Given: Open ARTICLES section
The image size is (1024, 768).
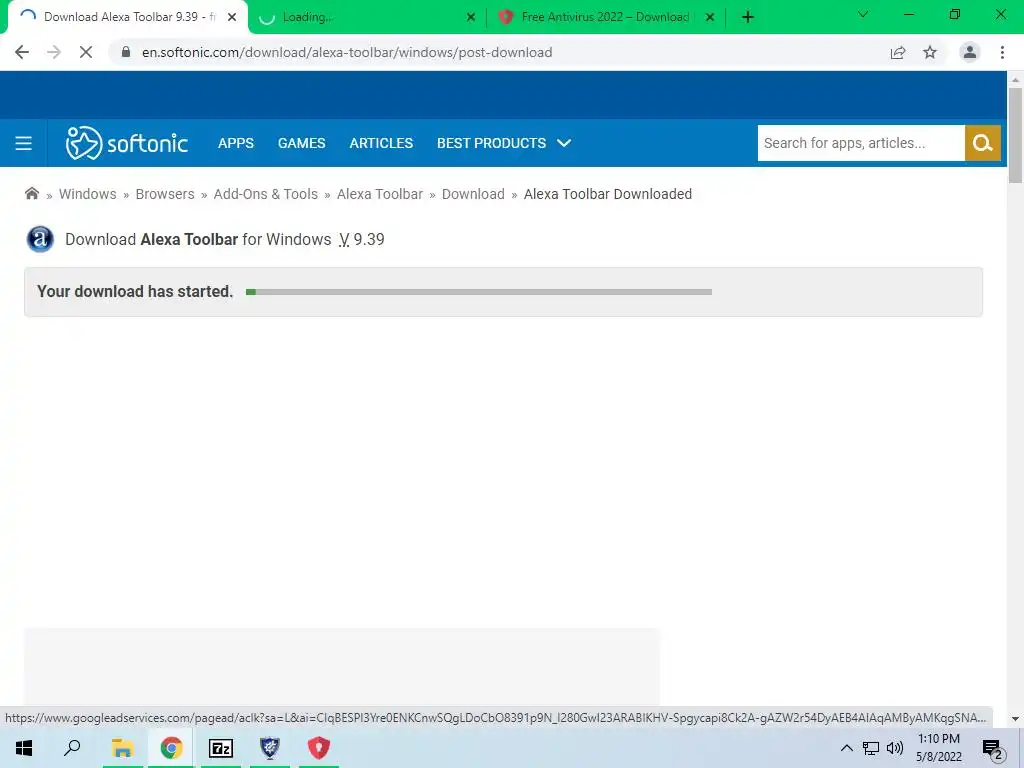Looking at the screenshot, I should 381,143.
